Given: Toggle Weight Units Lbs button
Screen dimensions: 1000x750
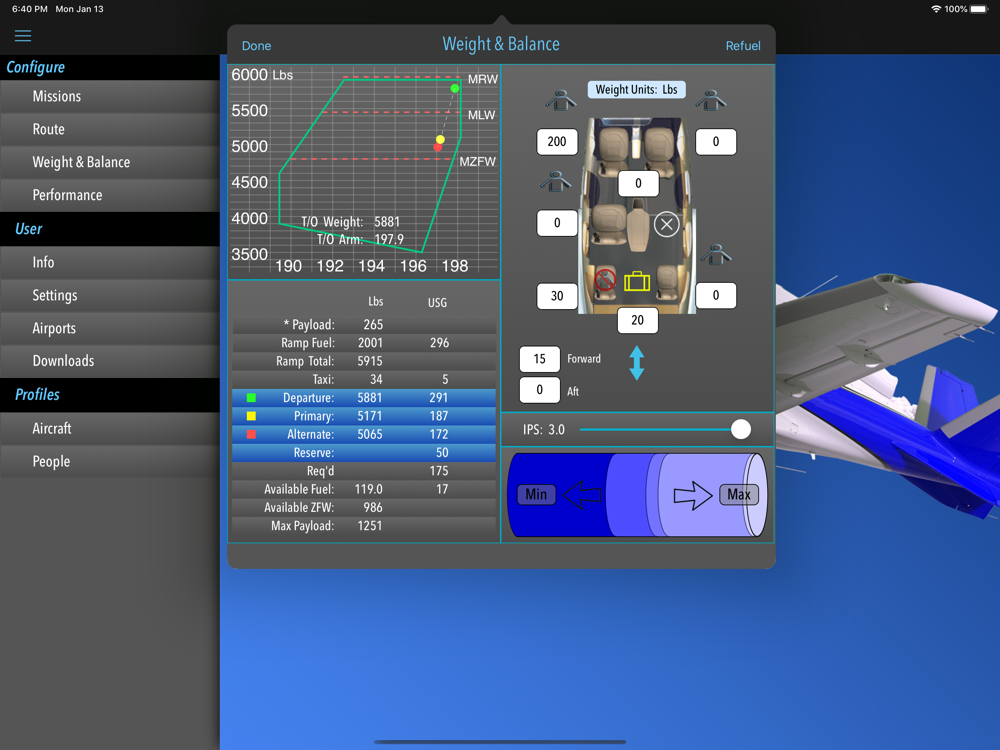Looking at the screenshot, I should point(636,89).
